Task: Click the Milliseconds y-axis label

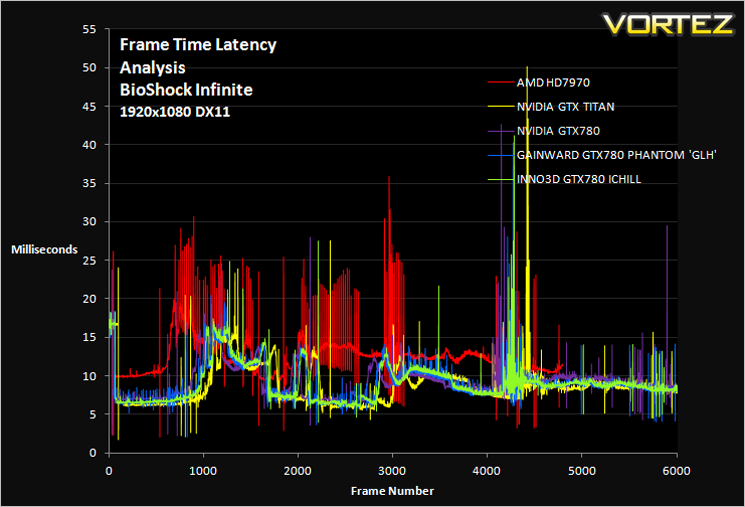Action: coord(44,250)
